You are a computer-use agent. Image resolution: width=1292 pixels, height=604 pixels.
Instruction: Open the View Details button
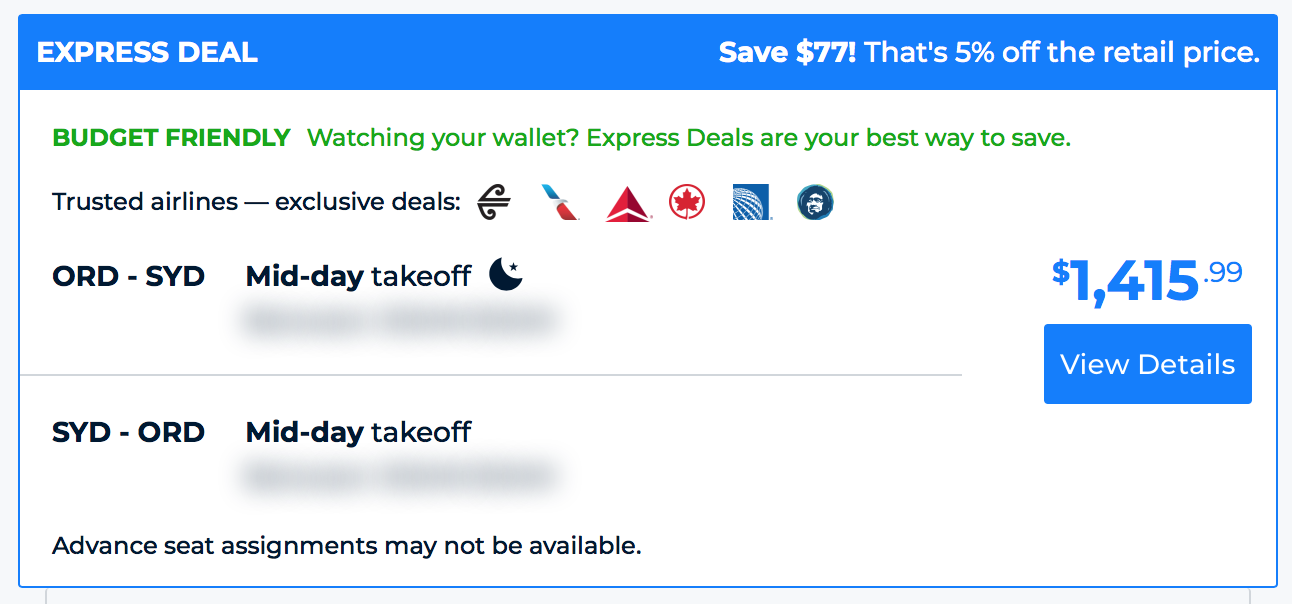tap(1147, 364)
